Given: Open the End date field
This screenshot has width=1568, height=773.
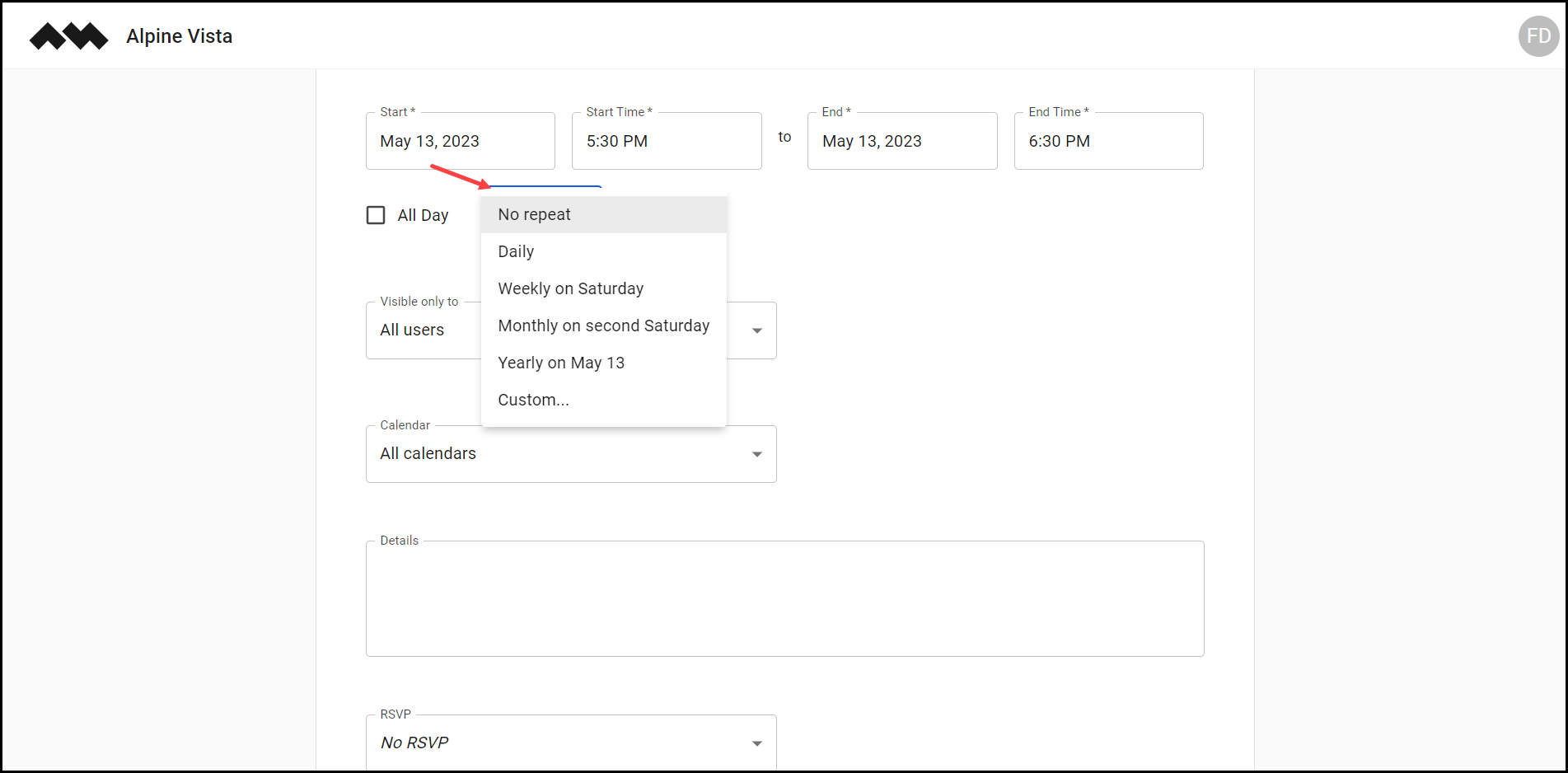Looking at the screenshot, I should click(902, 141).
